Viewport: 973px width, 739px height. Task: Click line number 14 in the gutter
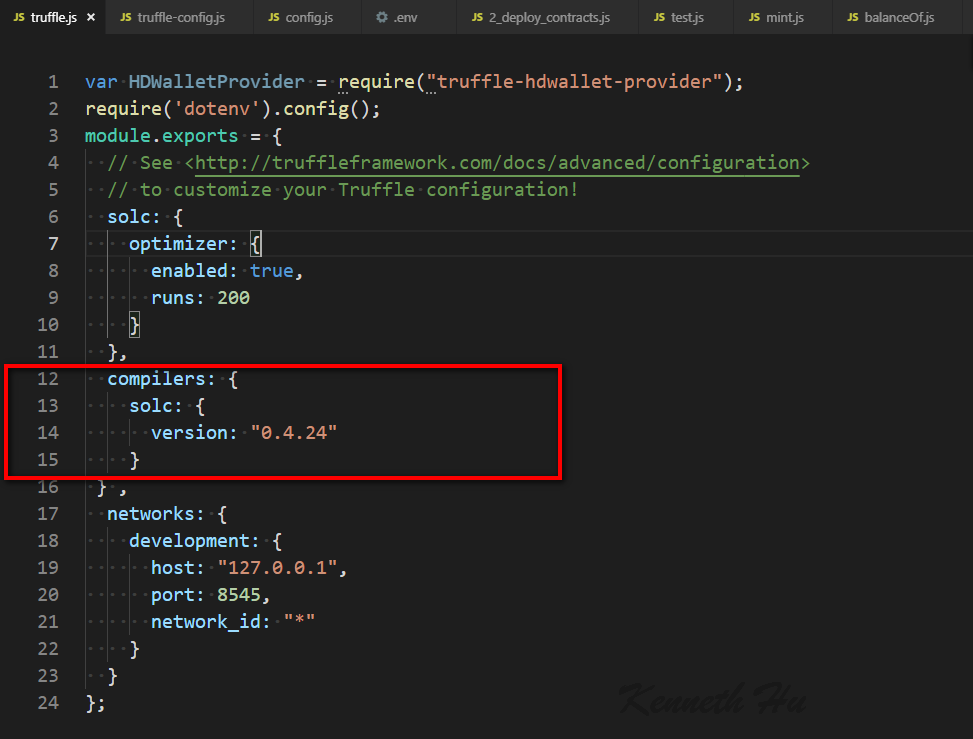click(x=48, y=432)
